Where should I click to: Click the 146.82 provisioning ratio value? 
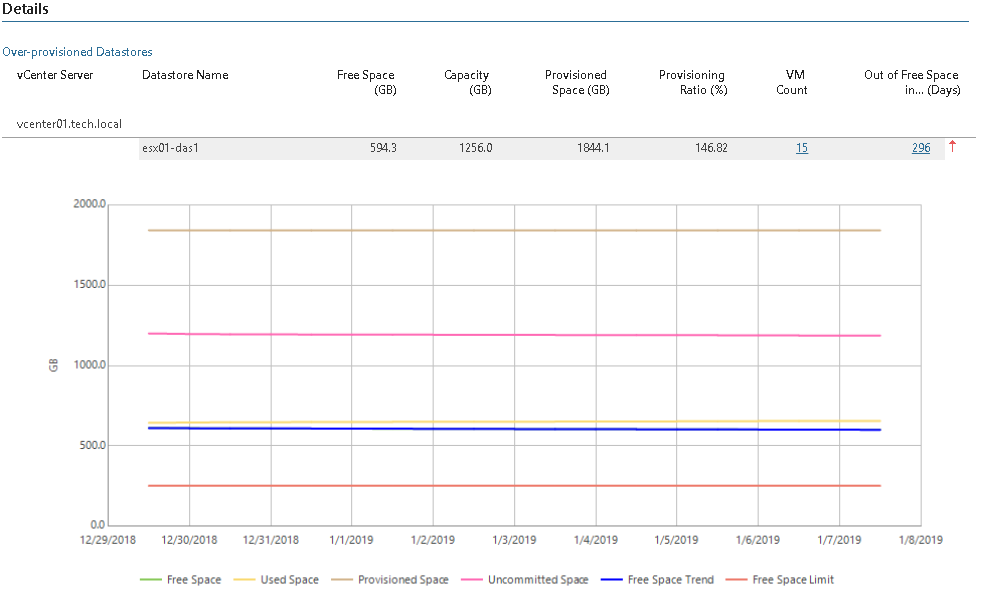coord(711,148)
